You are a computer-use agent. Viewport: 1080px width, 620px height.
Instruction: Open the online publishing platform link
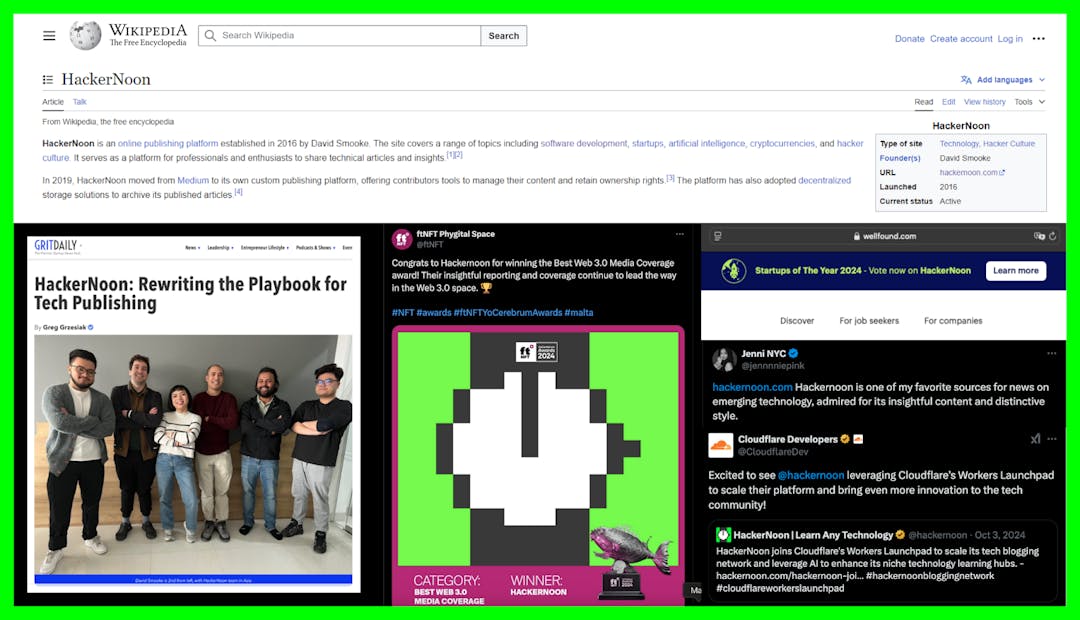[x=168, y=144]
